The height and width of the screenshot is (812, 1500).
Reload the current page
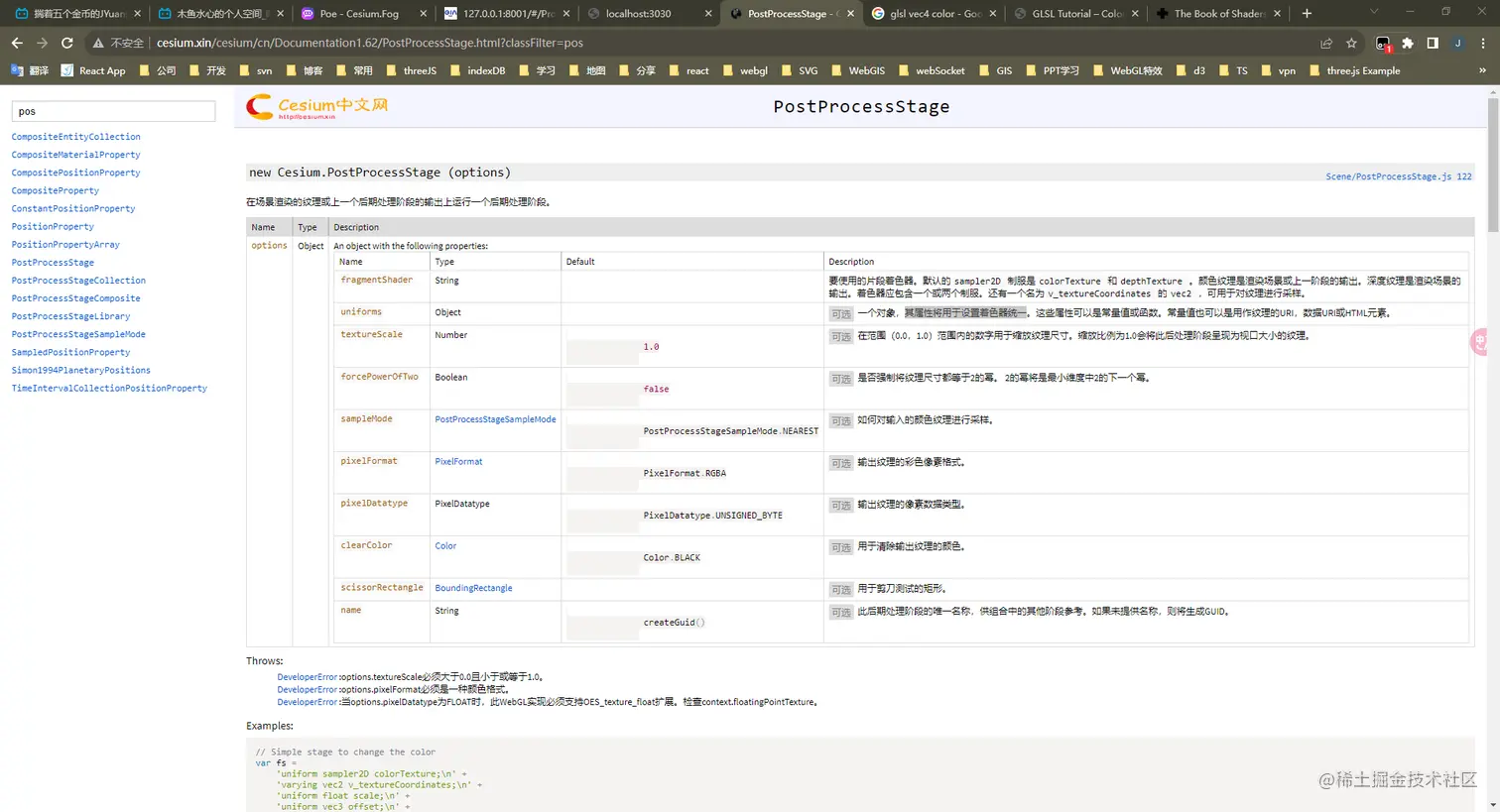[66, 43]
